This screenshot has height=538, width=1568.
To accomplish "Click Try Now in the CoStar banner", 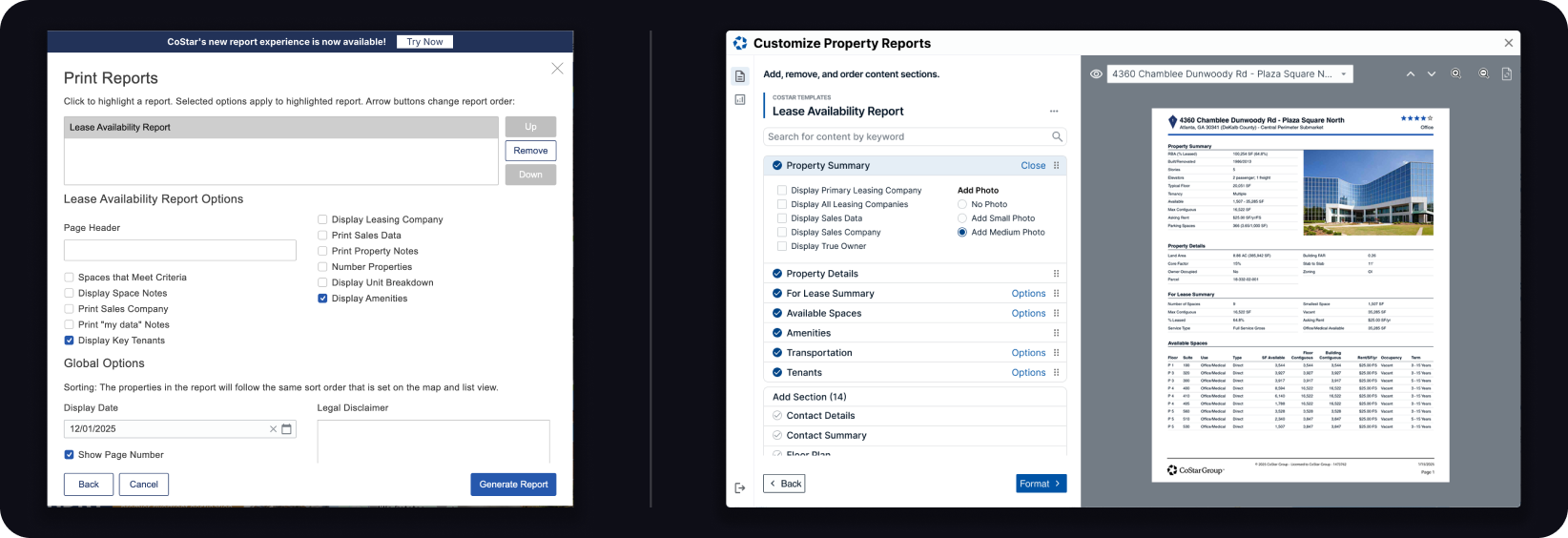I will (x=424, y=42).
